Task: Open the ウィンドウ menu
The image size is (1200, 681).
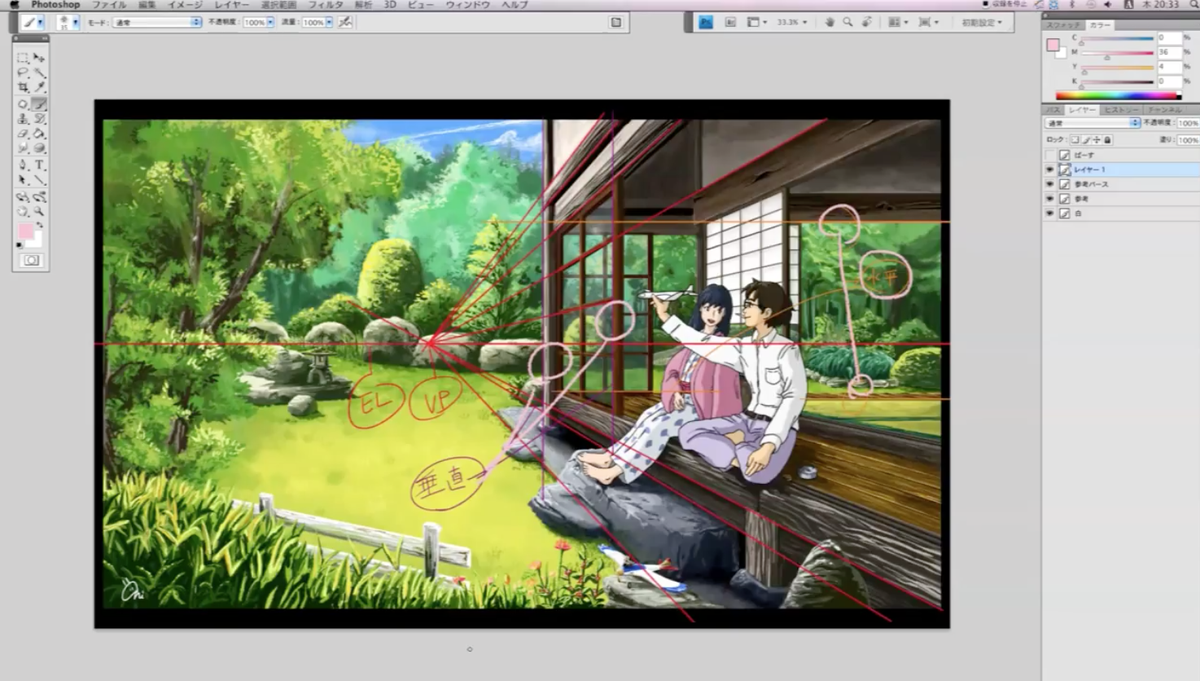Action: click(468, 5)
